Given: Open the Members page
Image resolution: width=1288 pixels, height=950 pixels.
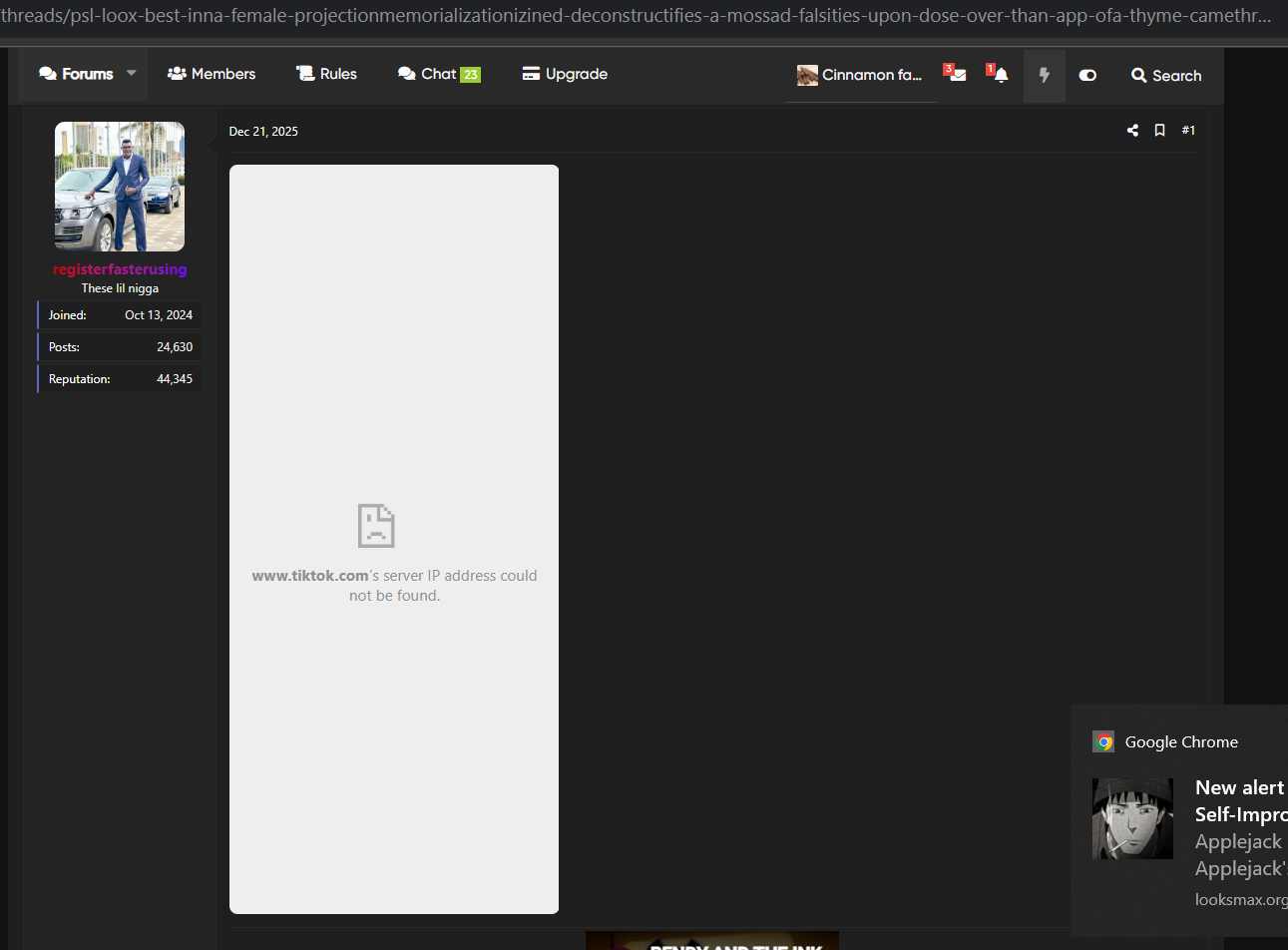Looking at the screenshot, I should click(x=212, y=74).
